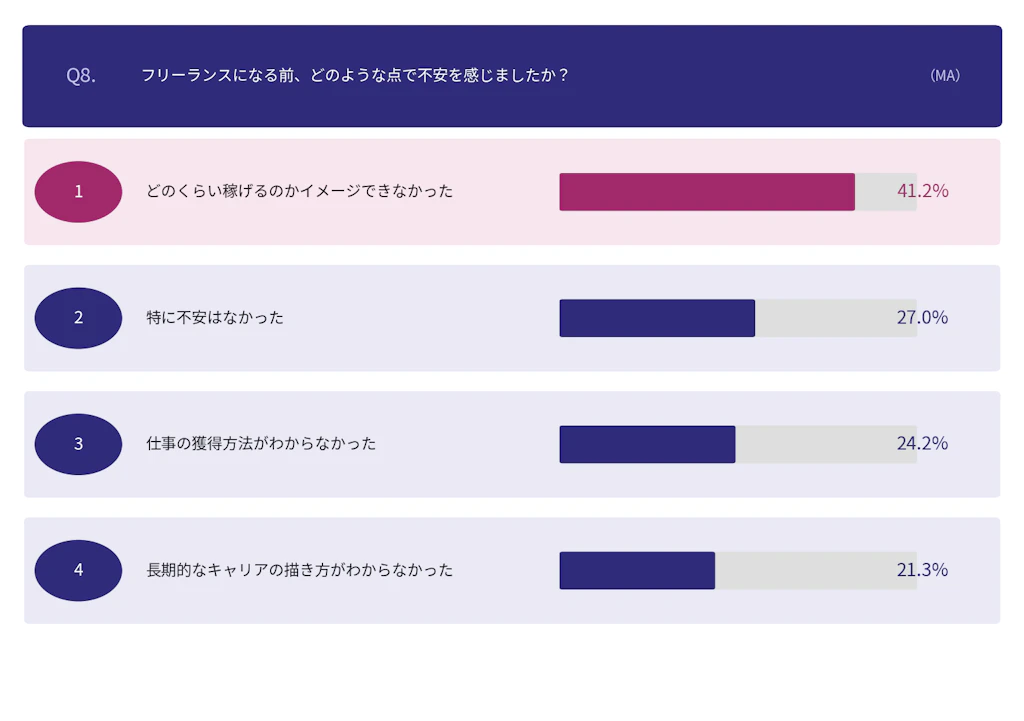The image size is (1024, 721).
Task: Click the navy 27.0% progress bar
Action: [657, 318]
